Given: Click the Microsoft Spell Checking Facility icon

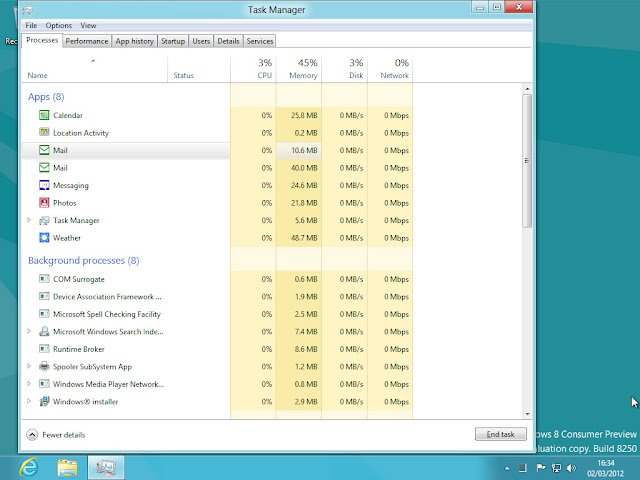Looking at the screenshot, I should [44, 314].
